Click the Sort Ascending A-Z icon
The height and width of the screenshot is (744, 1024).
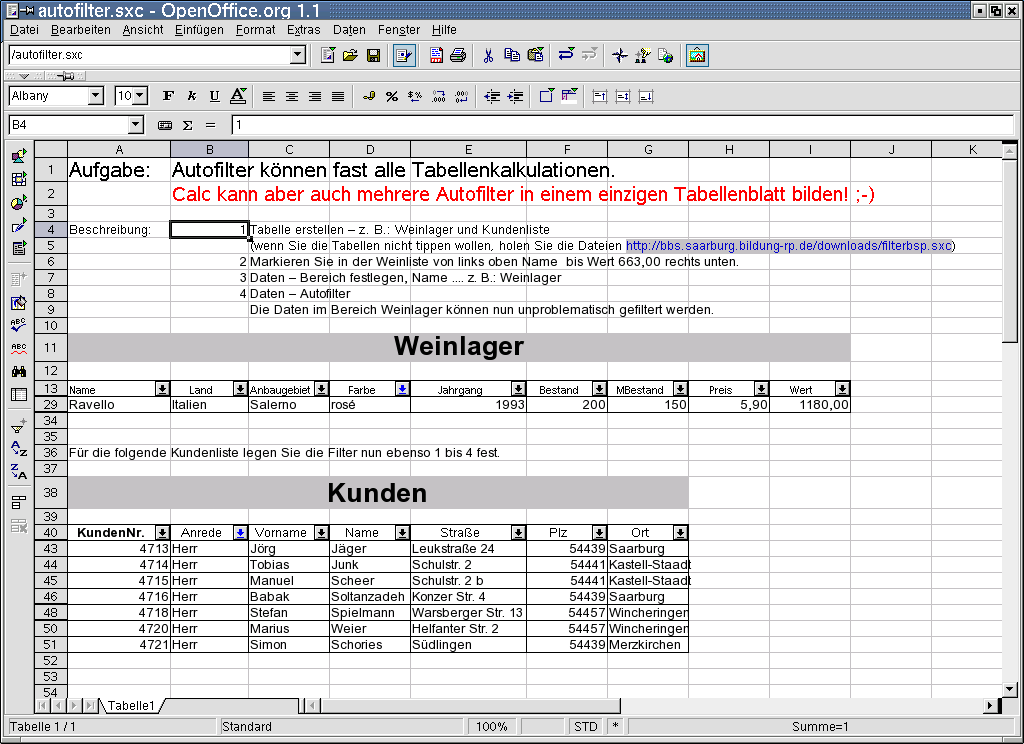point(18,448)
